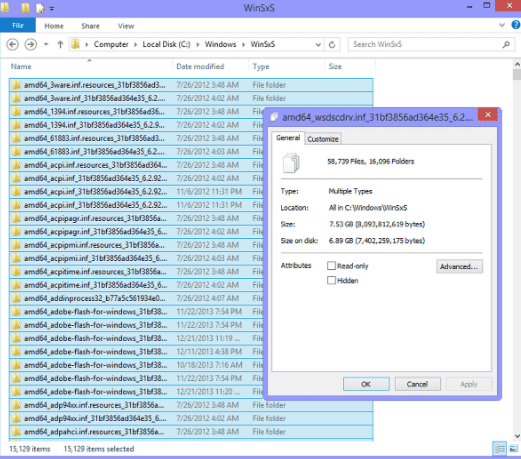Switch to large icons view layout
The image size is (521, 459).
pyautogui.click(x=514, y=448)
